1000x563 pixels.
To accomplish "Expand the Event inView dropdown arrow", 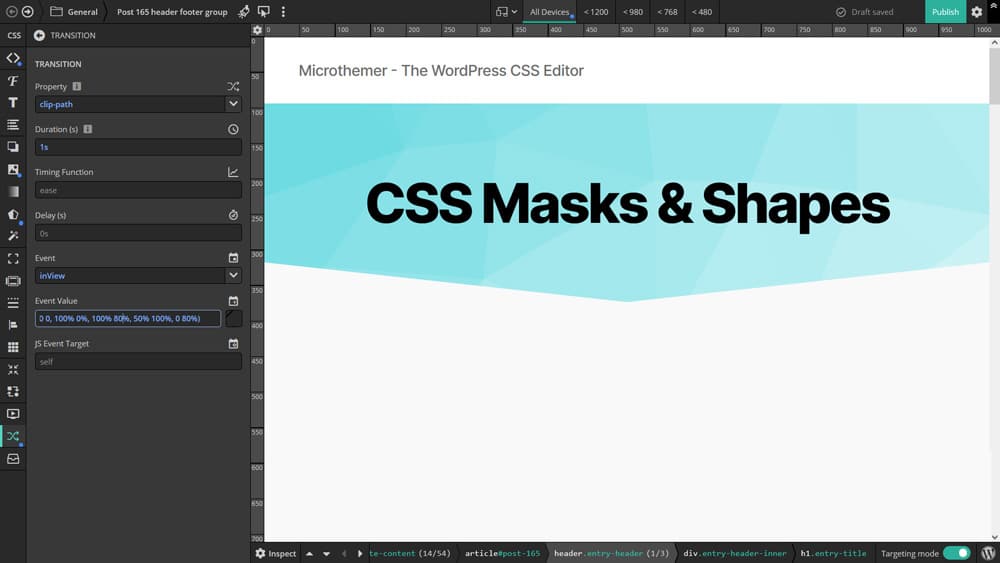I will click(x=233, y=275).
